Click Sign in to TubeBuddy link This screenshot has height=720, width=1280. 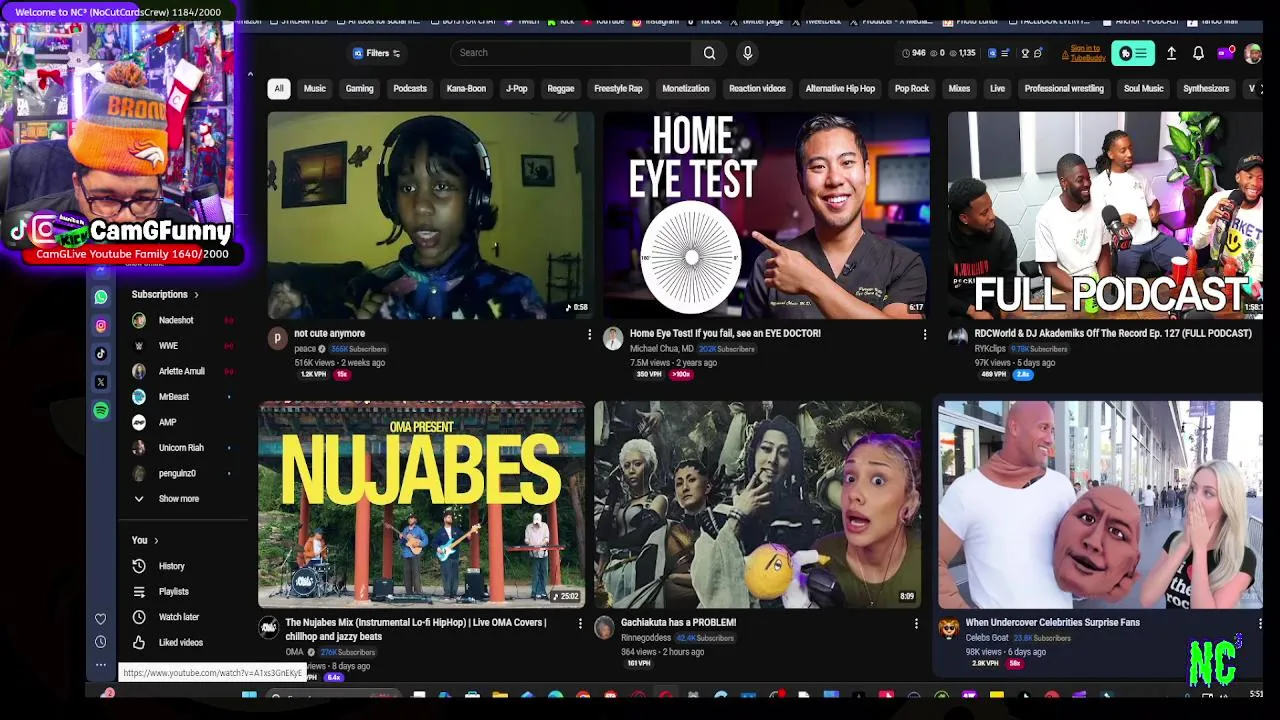(x=1087, y=53)
